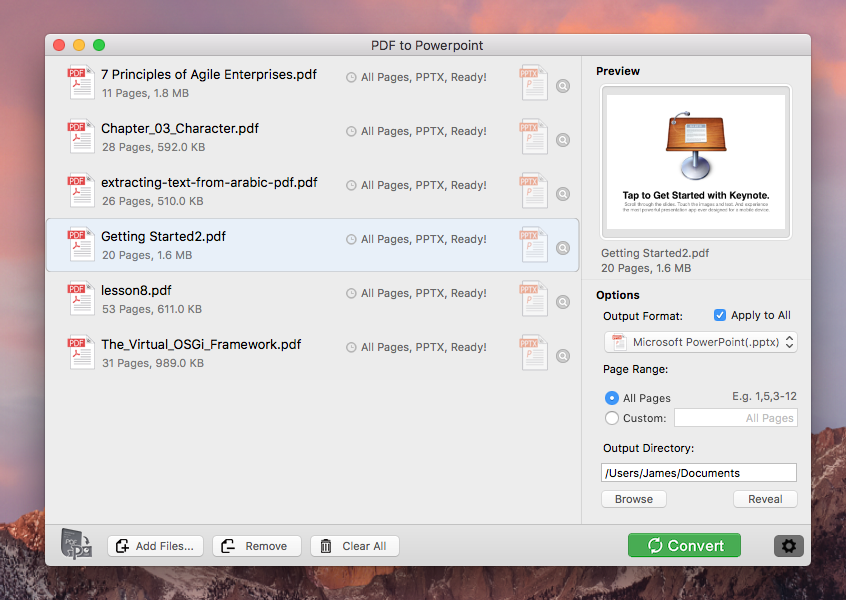Click PPTX output icon for extracting-text-from-arabic-pdf.pdf
846x600 pixels.
534,190
